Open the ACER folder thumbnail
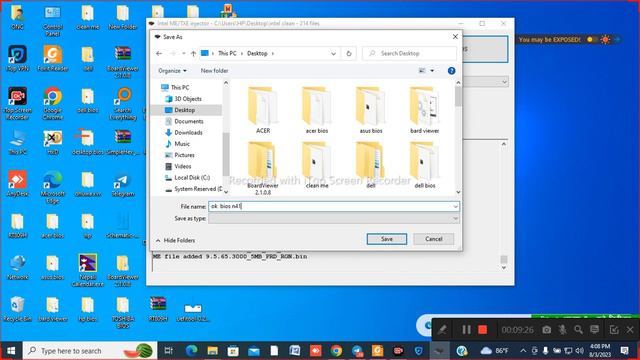The width and height of the screenshot is (640, 360). [263, 109]
